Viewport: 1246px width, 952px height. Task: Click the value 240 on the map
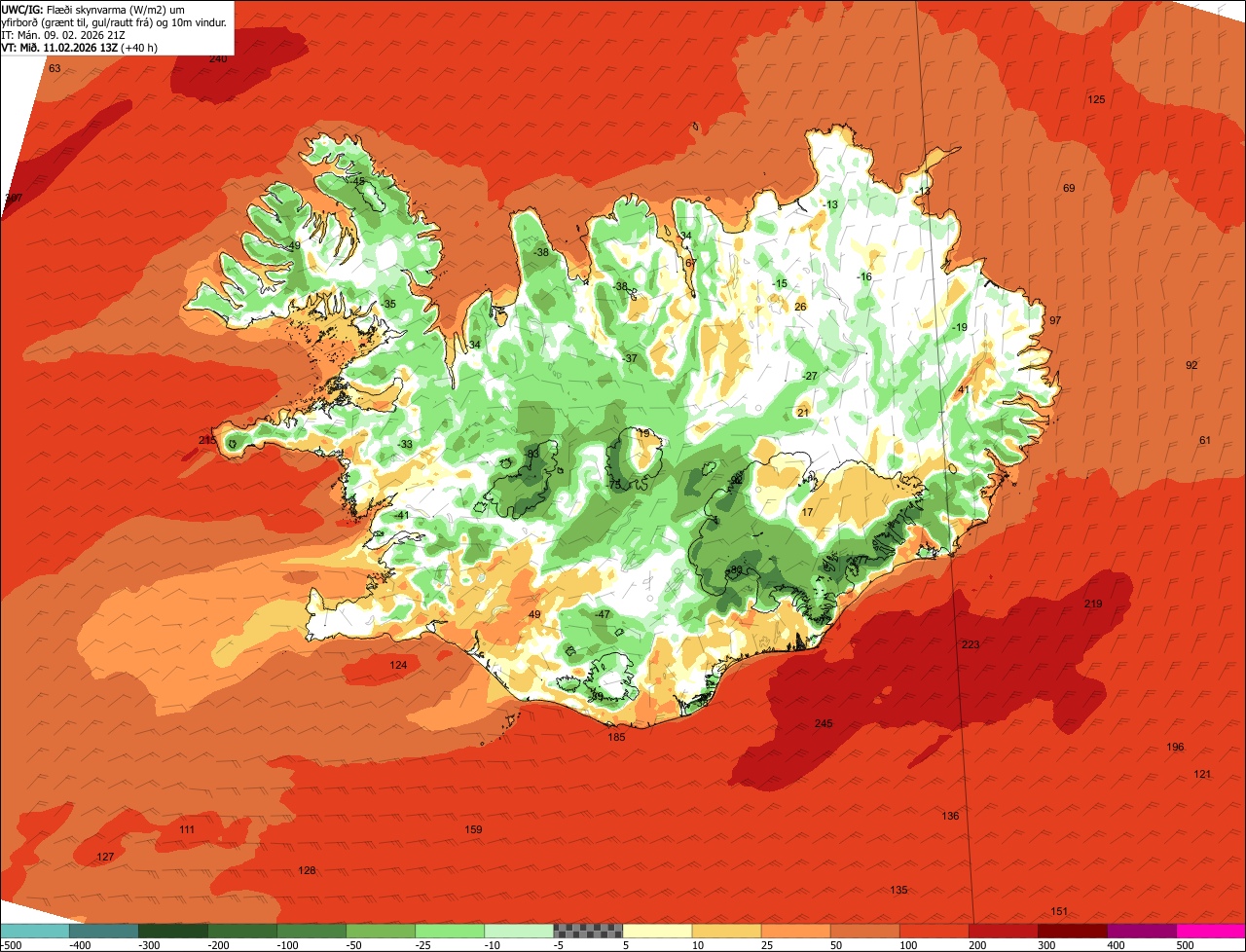coord(218,58)
